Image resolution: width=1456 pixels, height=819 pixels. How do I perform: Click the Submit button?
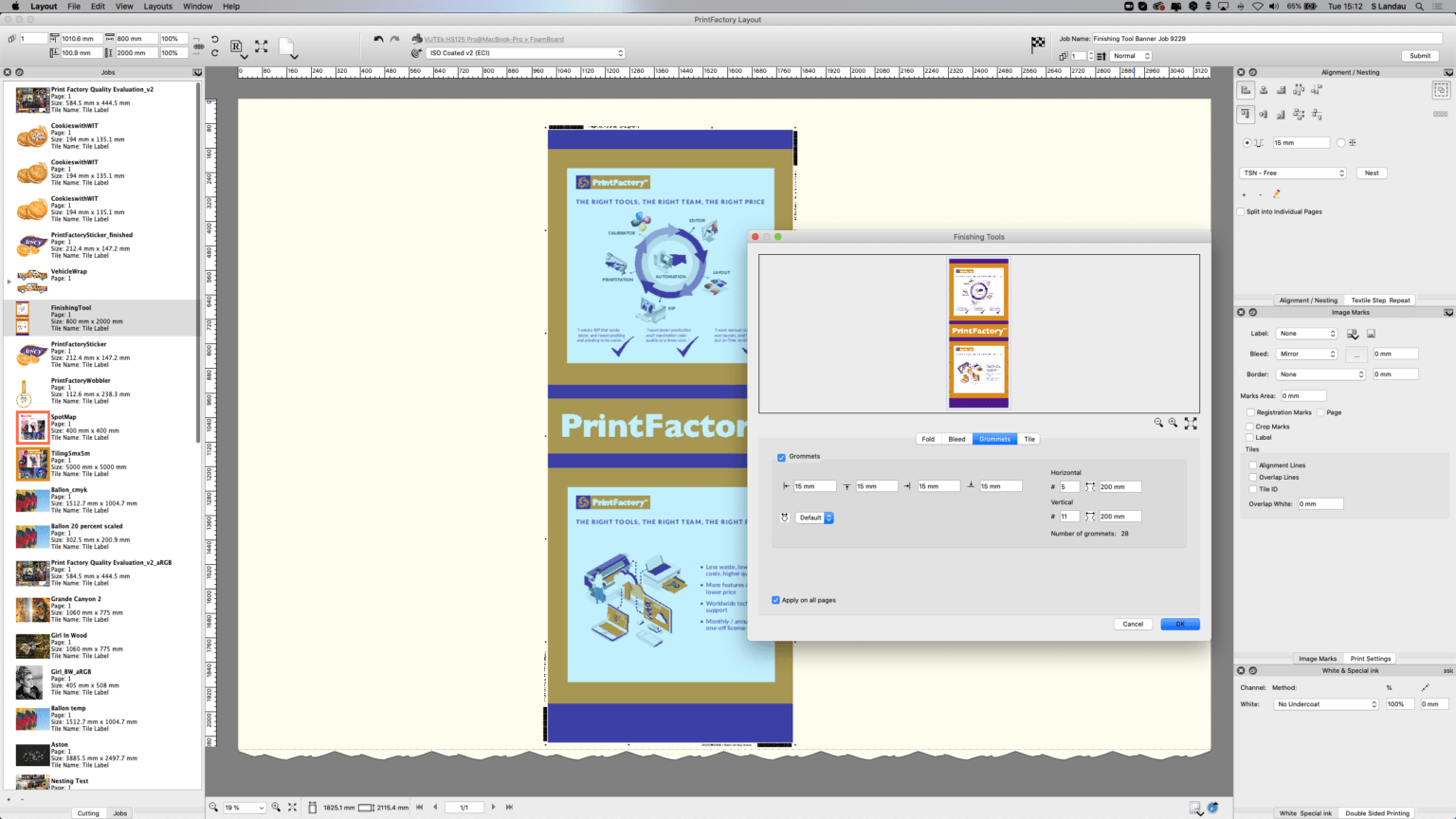(1420, 56)
